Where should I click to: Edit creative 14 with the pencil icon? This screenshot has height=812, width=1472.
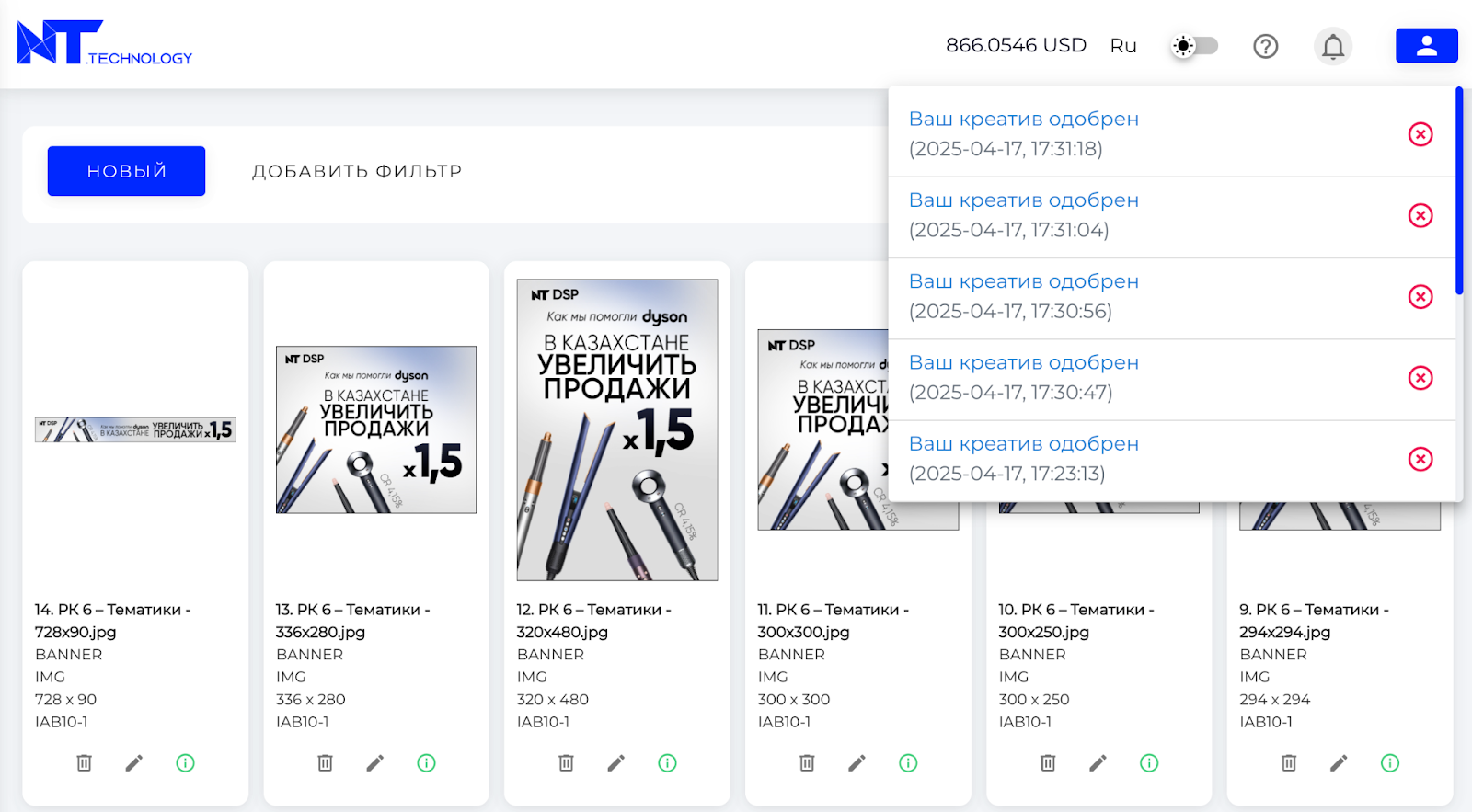134,762
